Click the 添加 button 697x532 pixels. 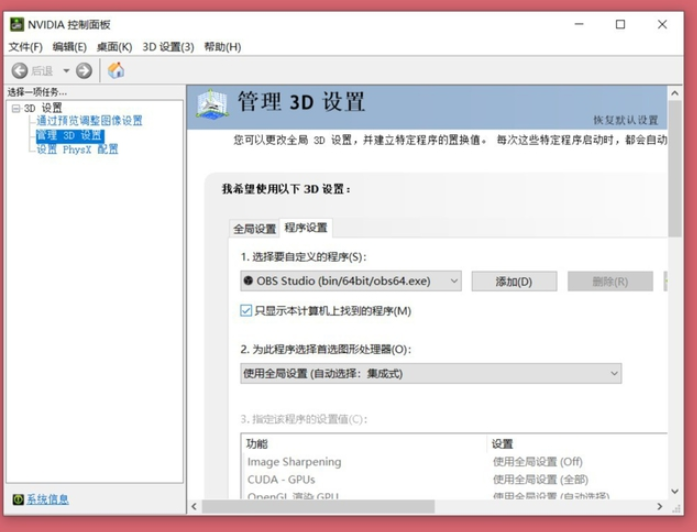(514, 281)
